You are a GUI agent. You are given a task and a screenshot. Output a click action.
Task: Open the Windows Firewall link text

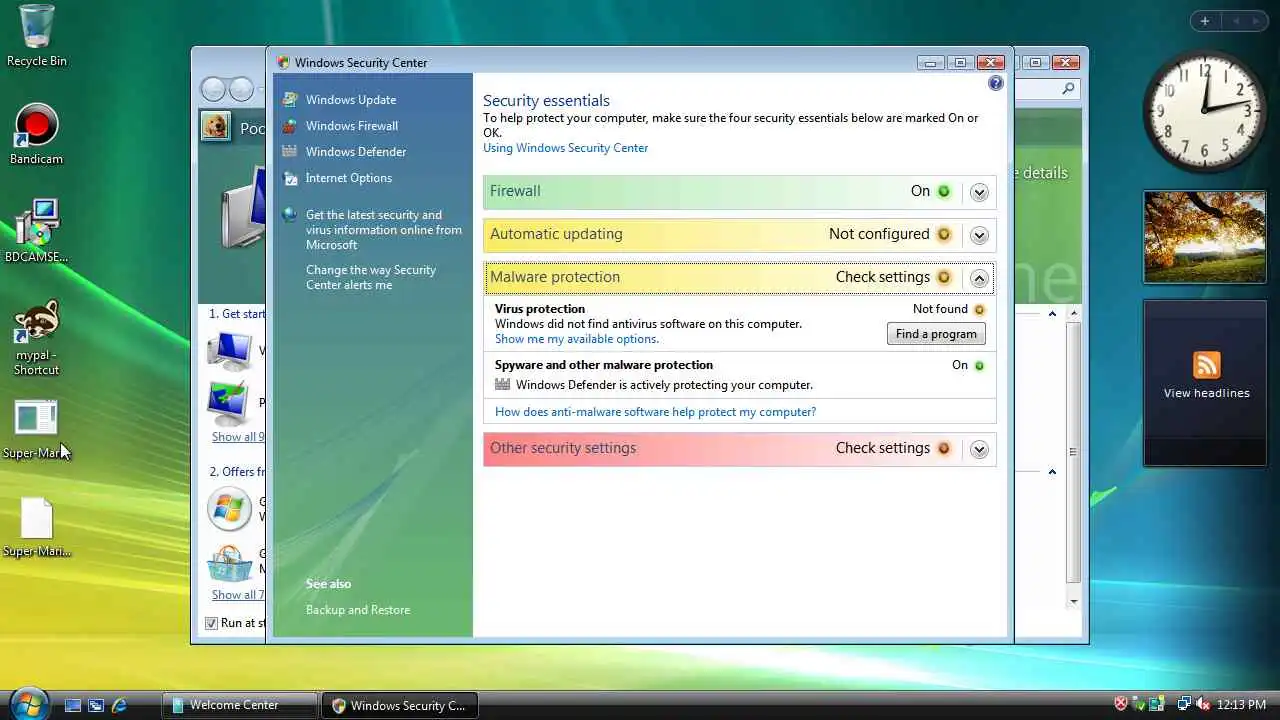click(352, 126)
